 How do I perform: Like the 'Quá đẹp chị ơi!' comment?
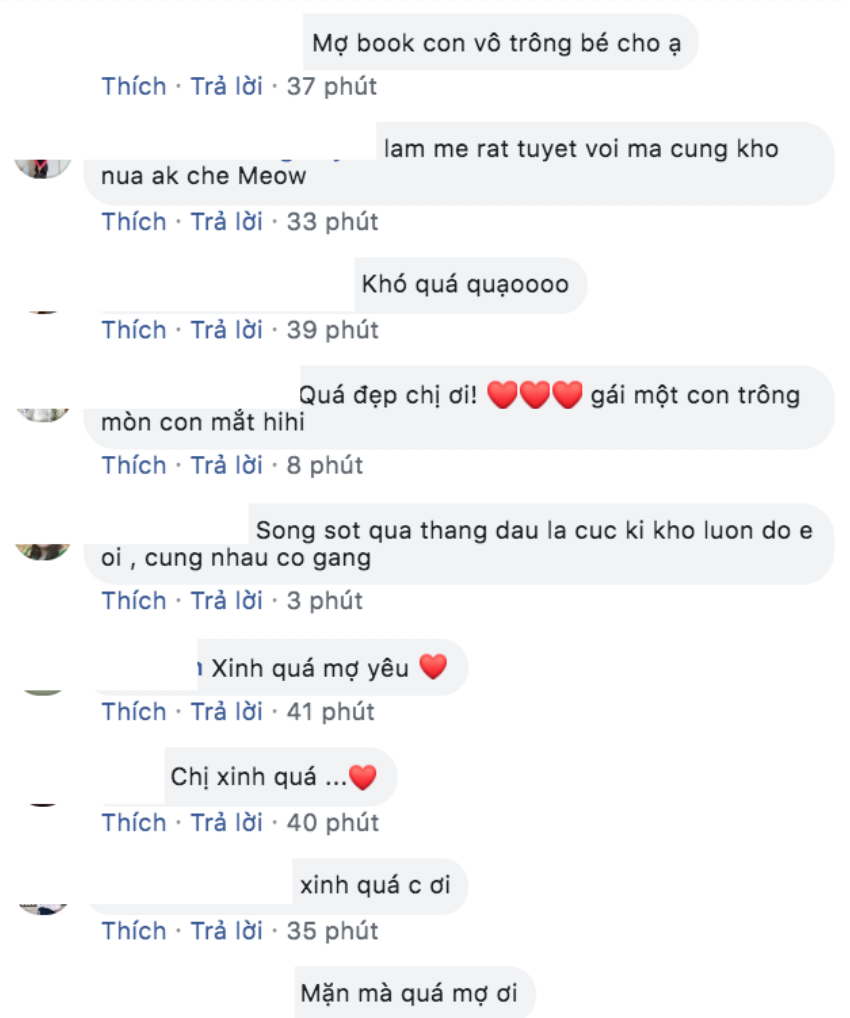coord(133,466)
